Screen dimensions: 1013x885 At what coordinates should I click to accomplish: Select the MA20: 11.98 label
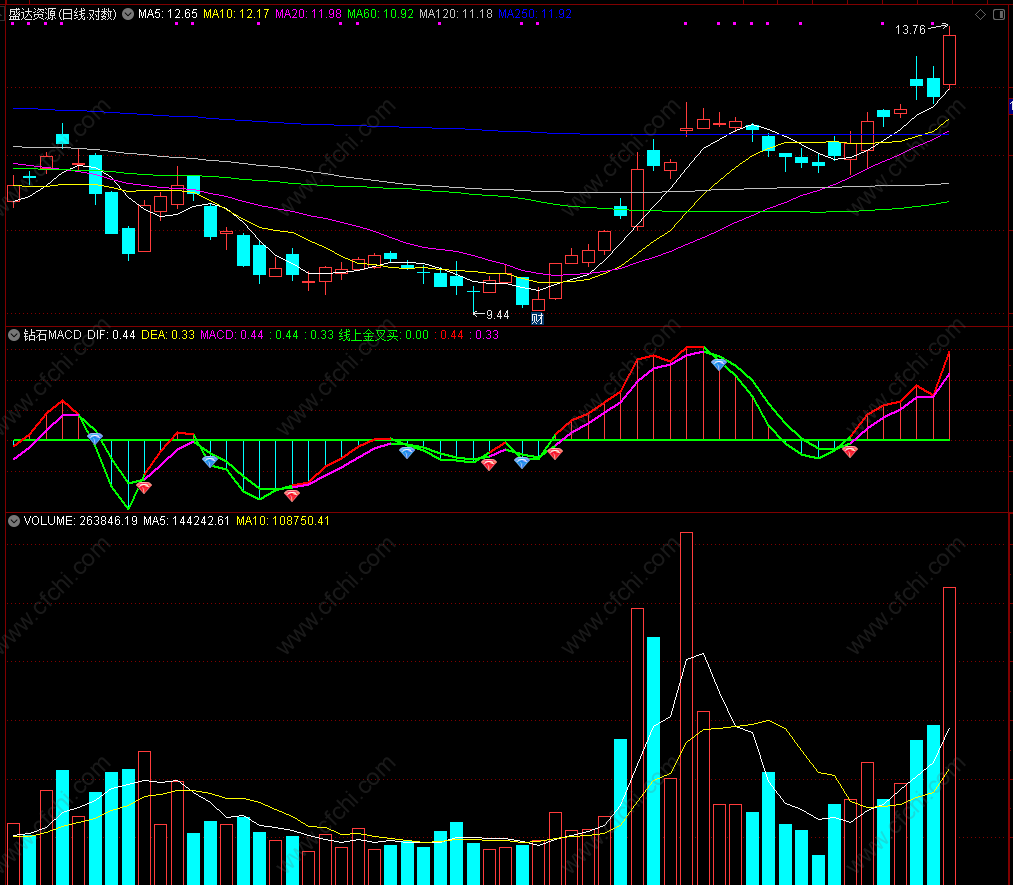tap(308, 14)
